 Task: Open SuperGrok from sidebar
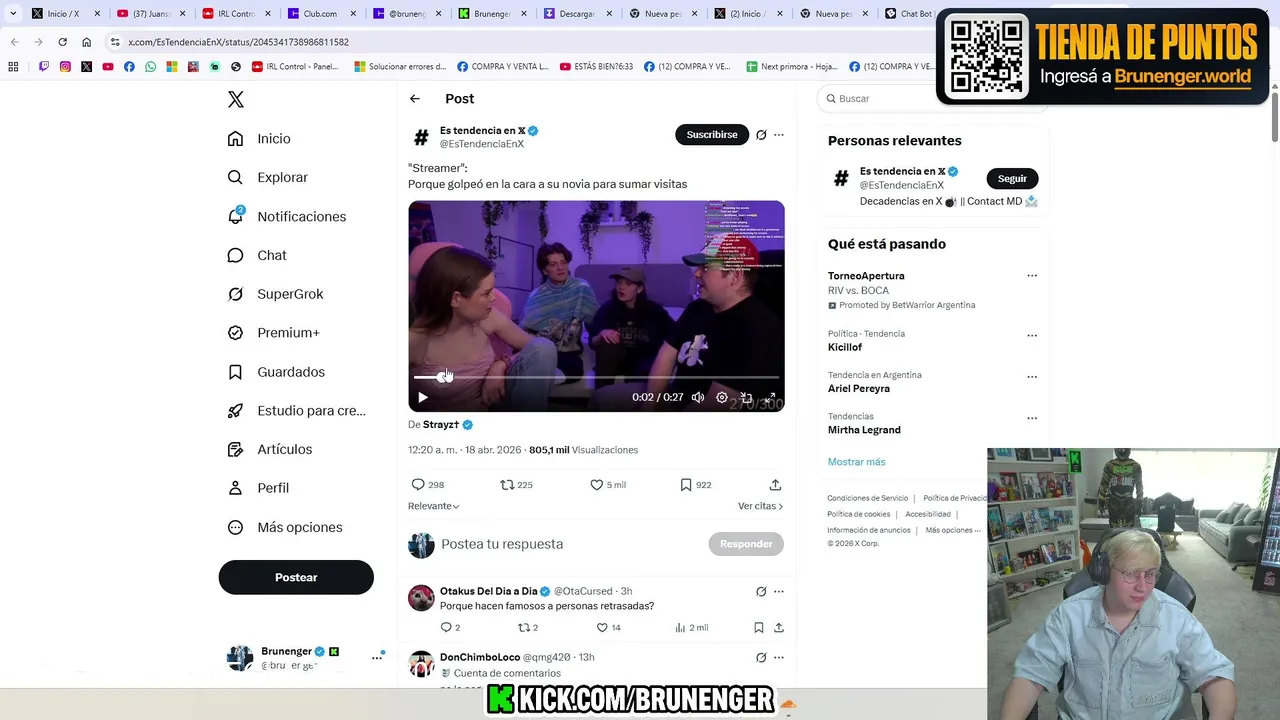point(276,294)
